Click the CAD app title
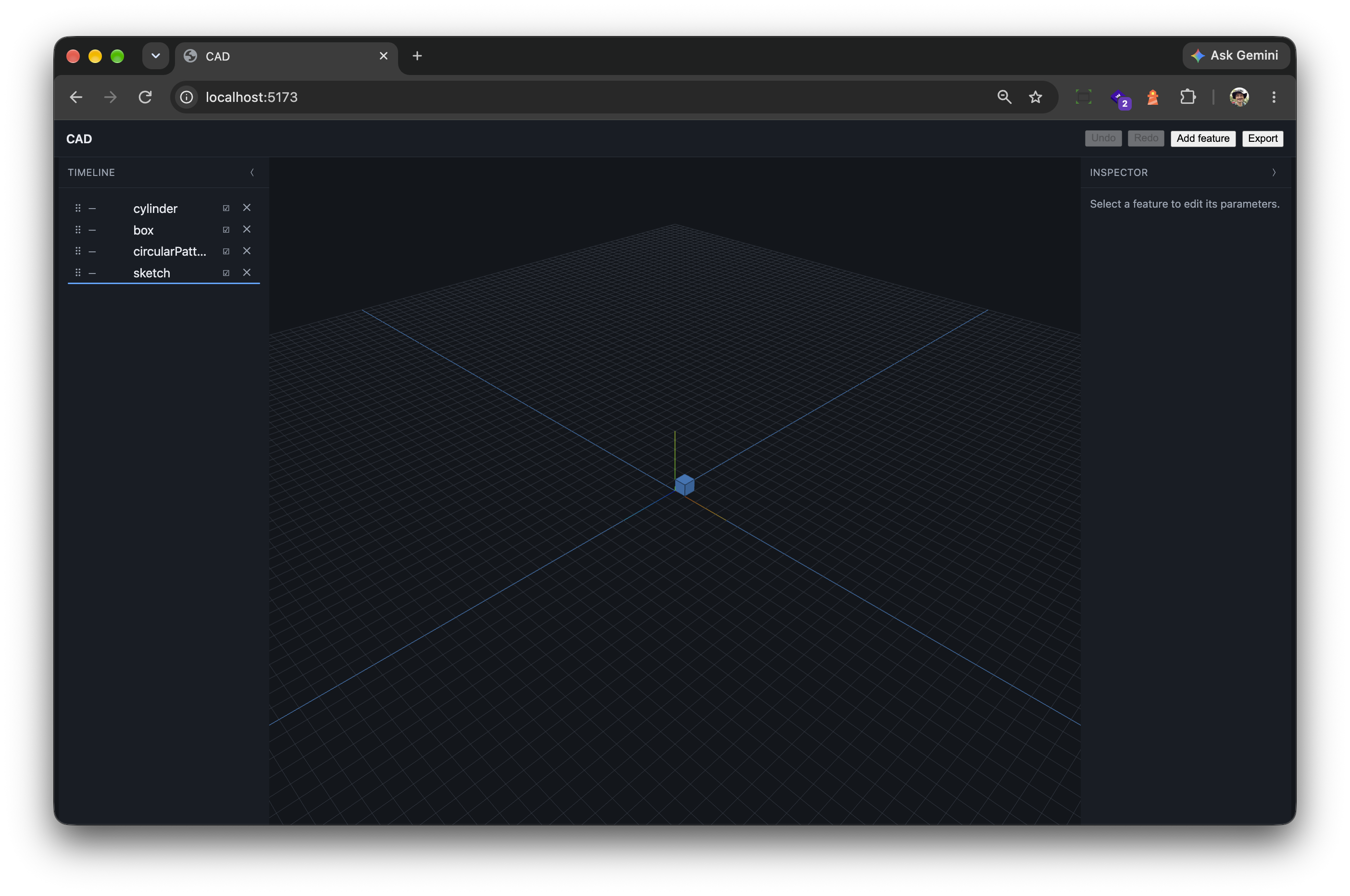 (x=79, y=139)
